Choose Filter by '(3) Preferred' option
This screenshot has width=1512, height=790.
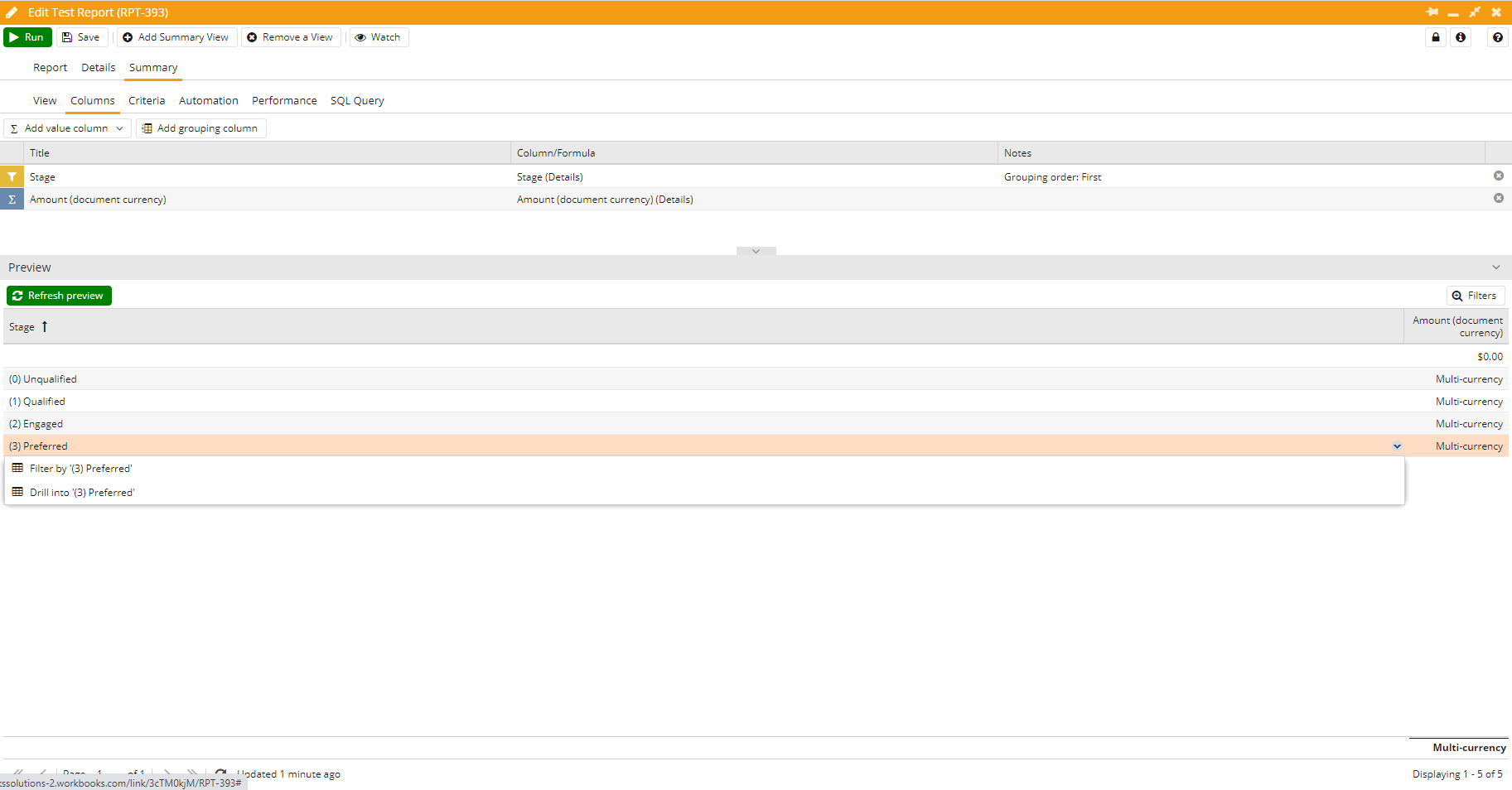80,469
